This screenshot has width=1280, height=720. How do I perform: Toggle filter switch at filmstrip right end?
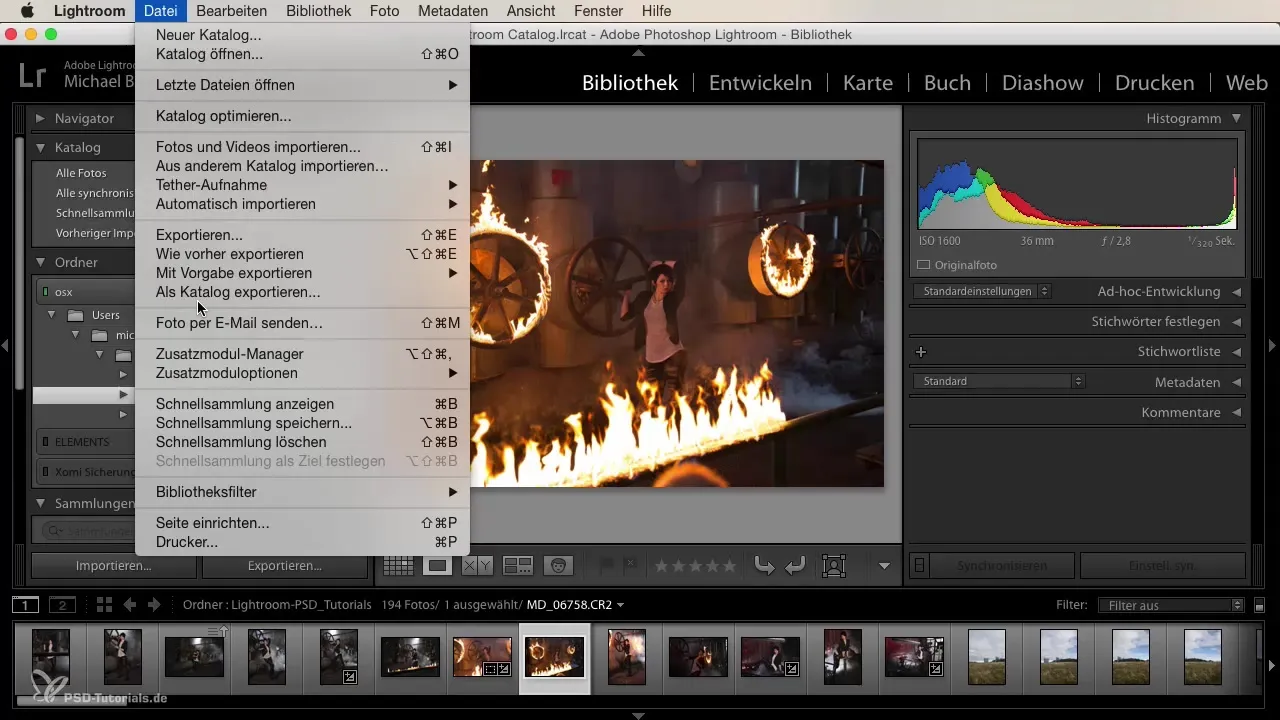[x=1260, y=605]
